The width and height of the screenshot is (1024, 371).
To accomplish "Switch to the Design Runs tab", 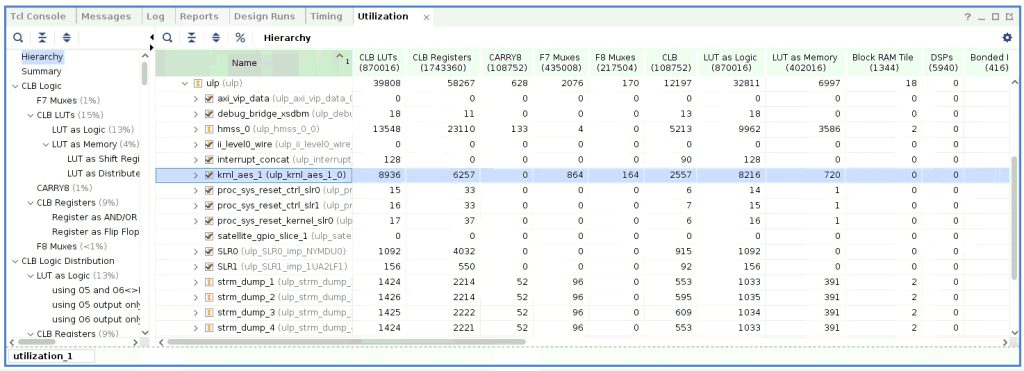I will pyautogui.click(x=264, y=17).
